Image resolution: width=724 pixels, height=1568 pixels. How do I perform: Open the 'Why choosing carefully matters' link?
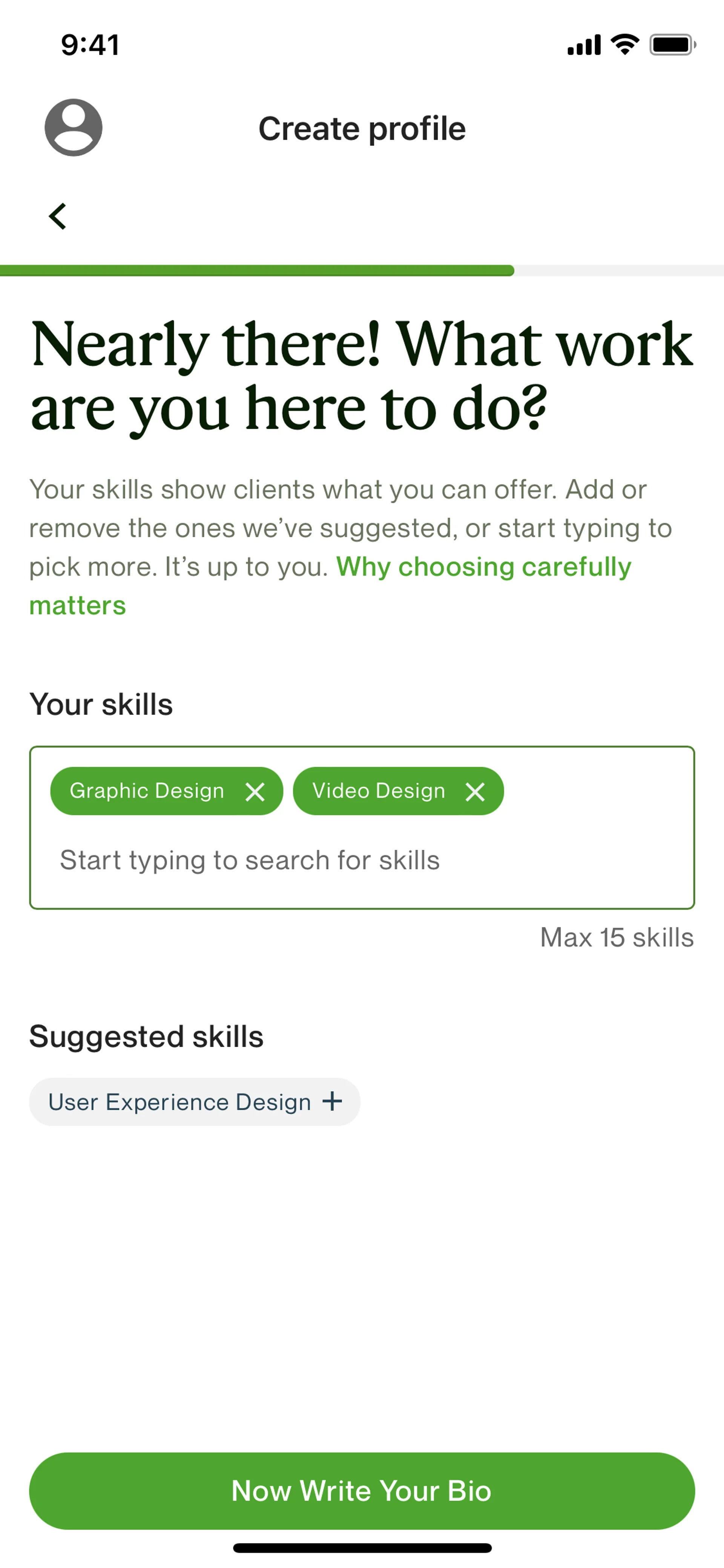pyautogui.click(x=483, y=567)
